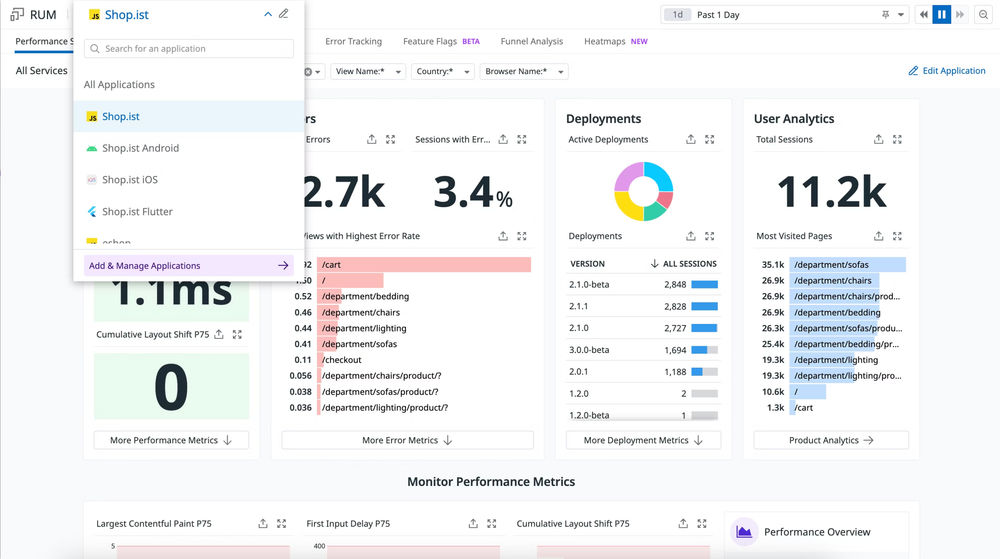Screen dimensions: 1000x559
Task: Fullscreen First Input Delay P75 graph
Action: [x=492, y=523]
